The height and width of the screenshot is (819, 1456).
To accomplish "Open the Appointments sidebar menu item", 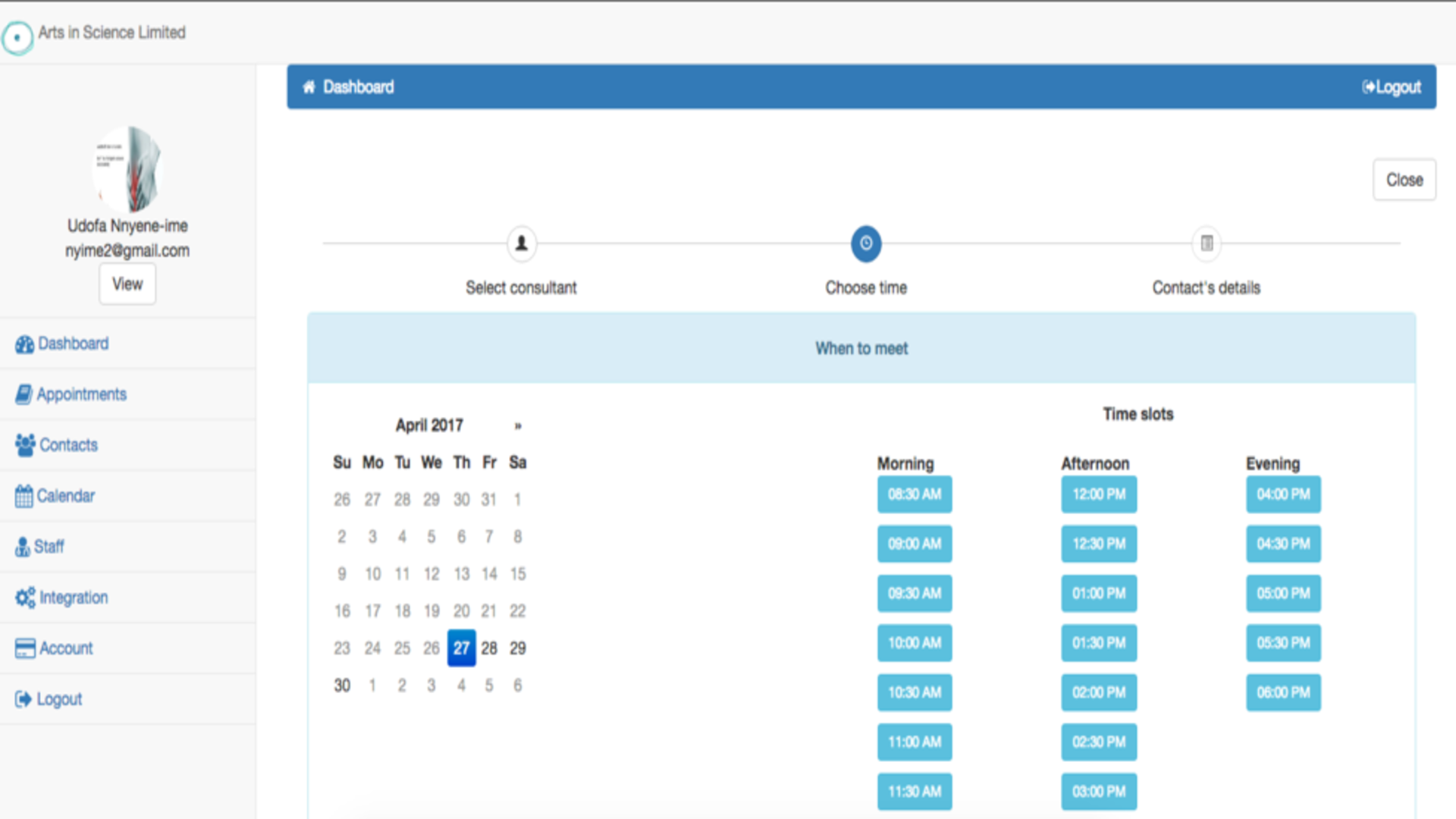I will click(81, 394).
